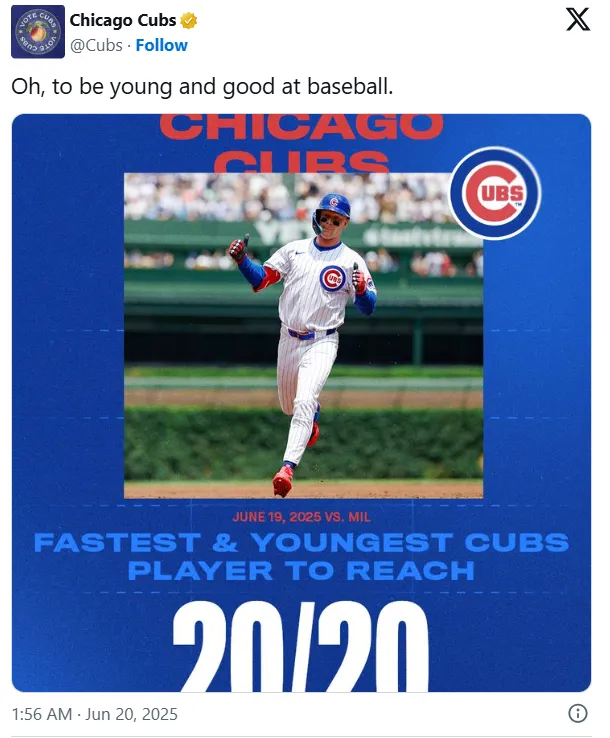Click the red CHICAGO title on the graphic
This screenshot has height=738, width=610.
[301, 127]
